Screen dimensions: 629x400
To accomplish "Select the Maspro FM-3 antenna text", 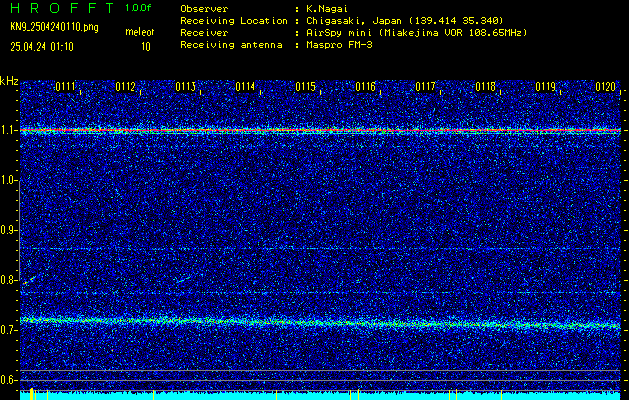I will click(x=339, y=45).
